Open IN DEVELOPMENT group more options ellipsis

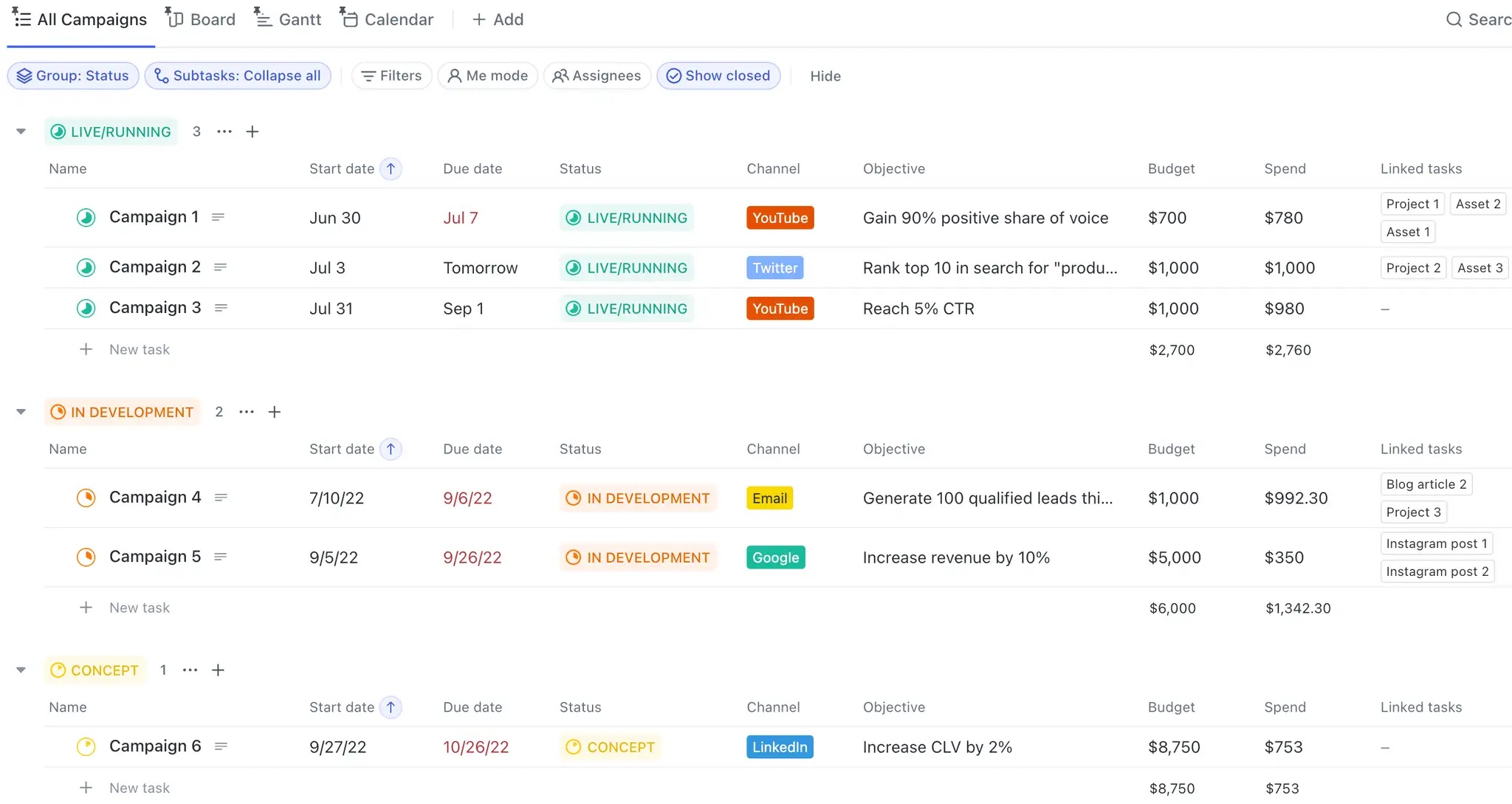point(247,412)
